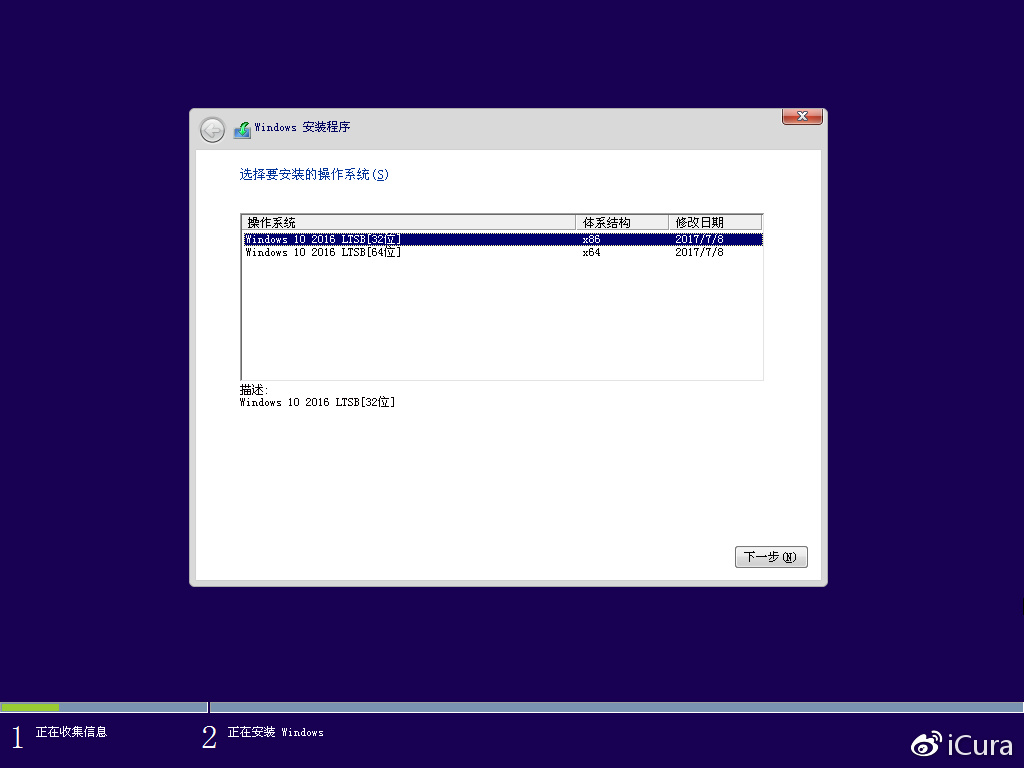
Task: Click the 下一步(N) button
Action: point(771,557)
